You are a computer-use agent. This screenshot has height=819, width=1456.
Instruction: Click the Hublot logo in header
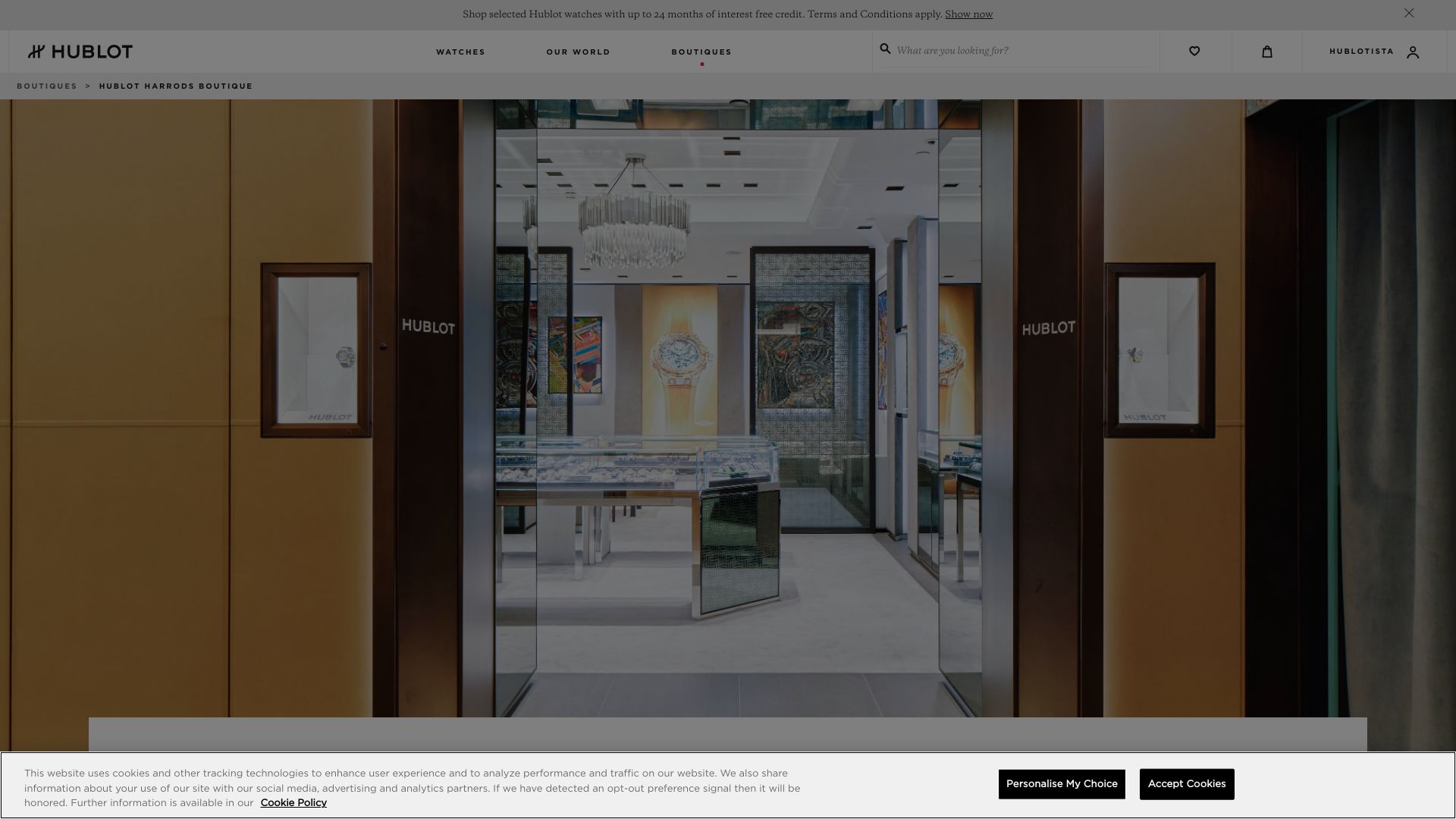coord(80,52)
